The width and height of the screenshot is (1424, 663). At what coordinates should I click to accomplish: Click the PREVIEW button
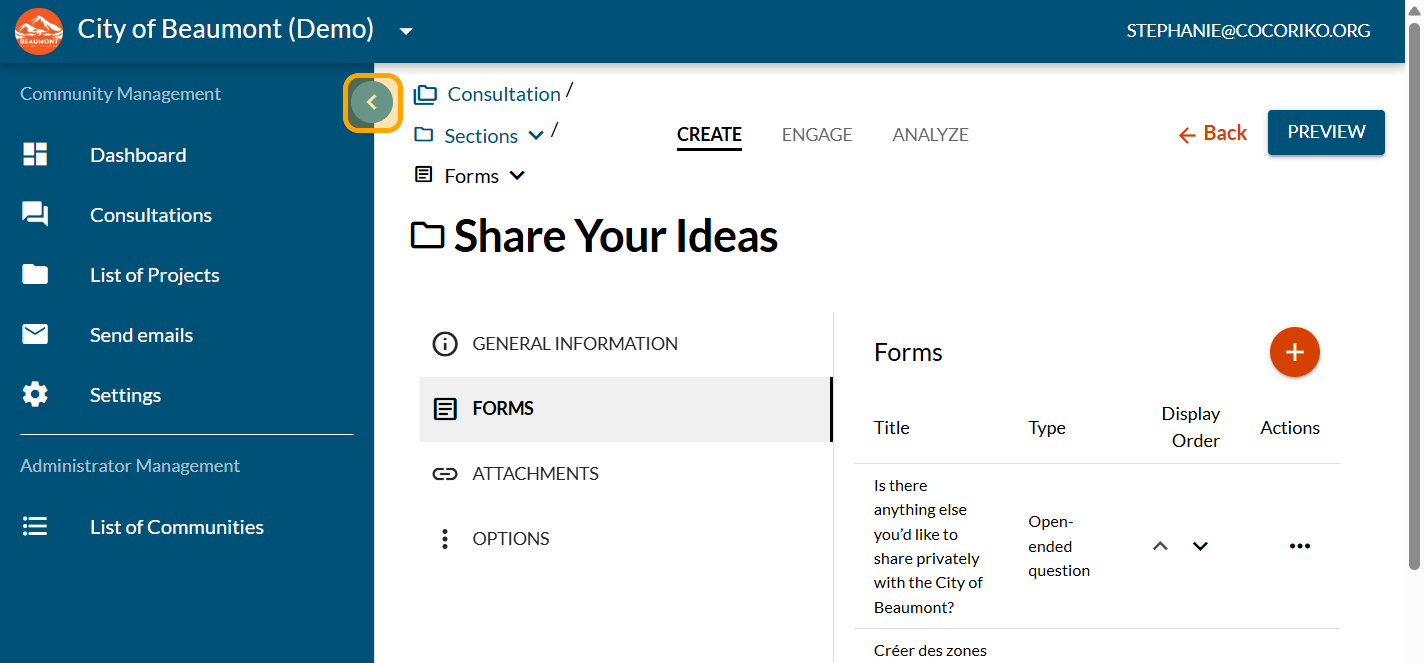(x=1326, y=132)
